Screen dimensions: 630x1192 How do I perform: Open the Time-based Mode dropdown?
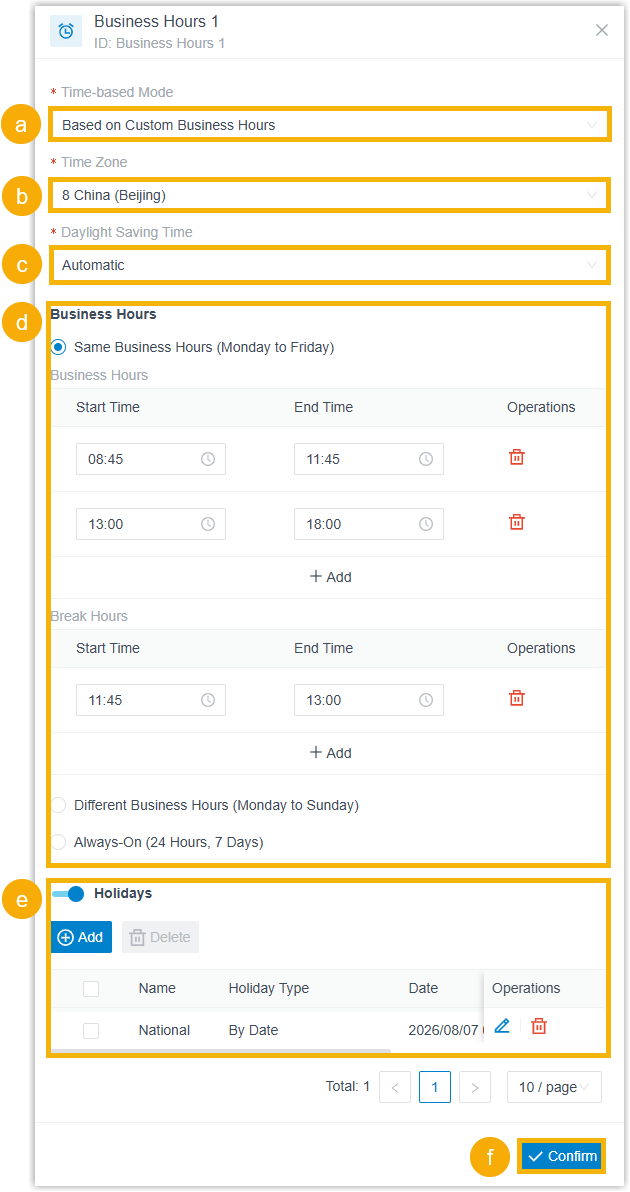coord(329,125)
